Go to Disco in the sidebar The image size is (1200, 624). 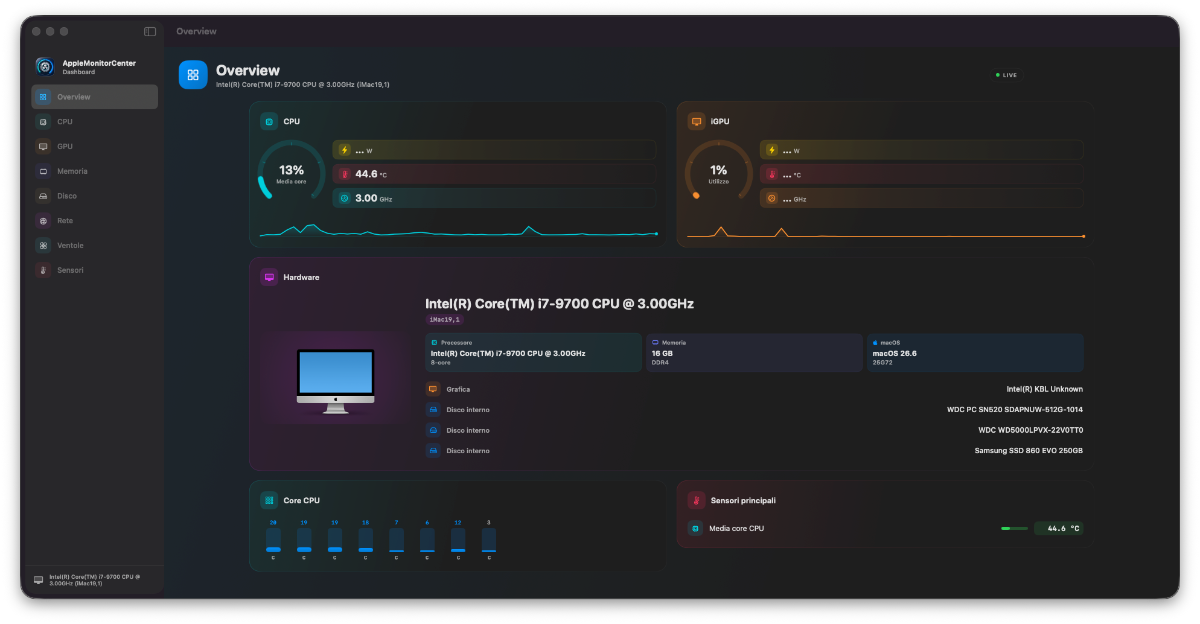95,196
